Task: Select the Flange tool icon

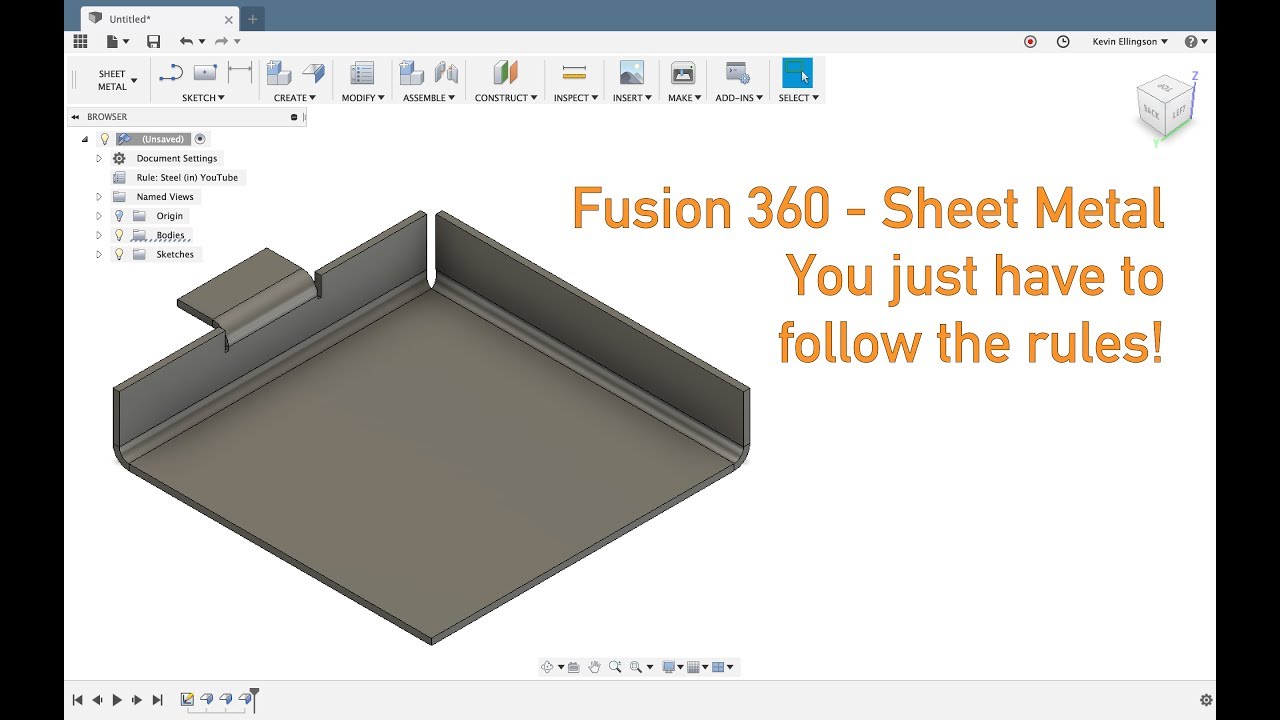Action: [314, 73]
